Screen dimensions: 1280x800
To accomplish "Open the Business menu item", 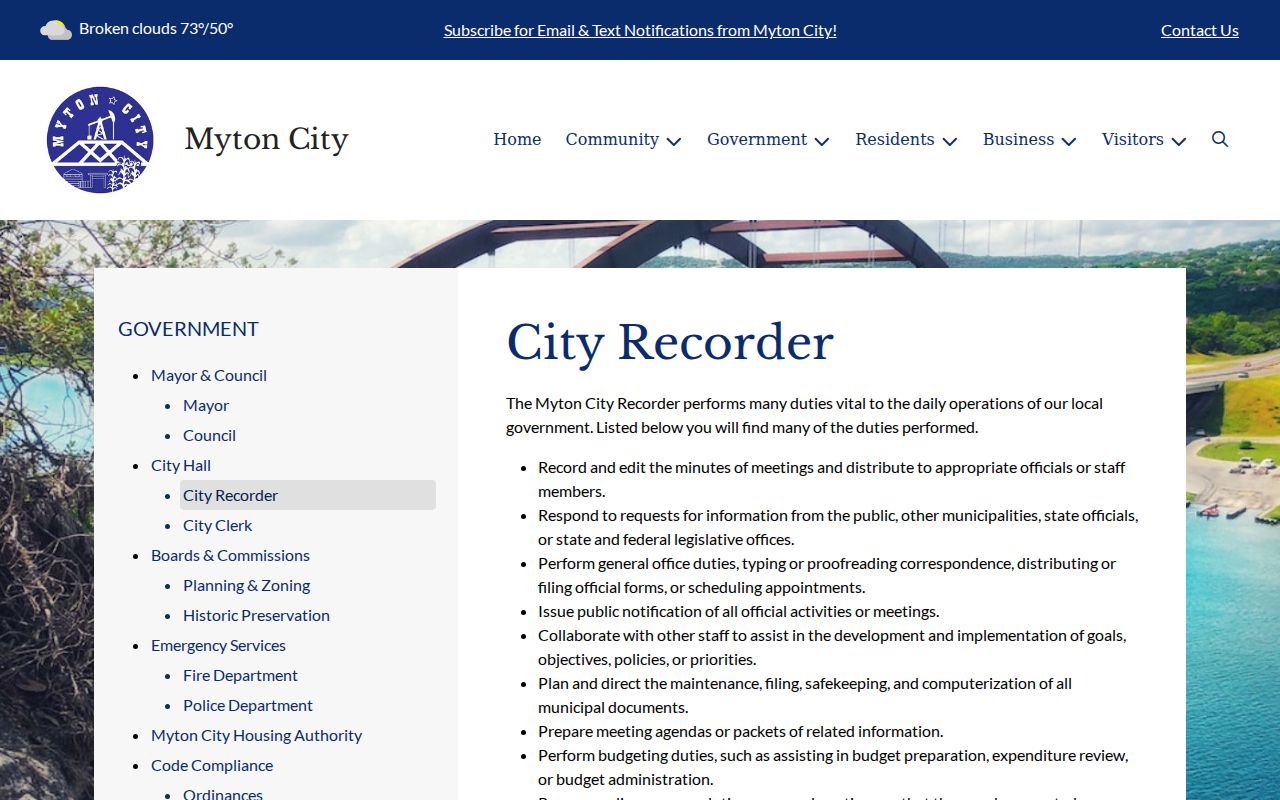I will [1018, 139].
